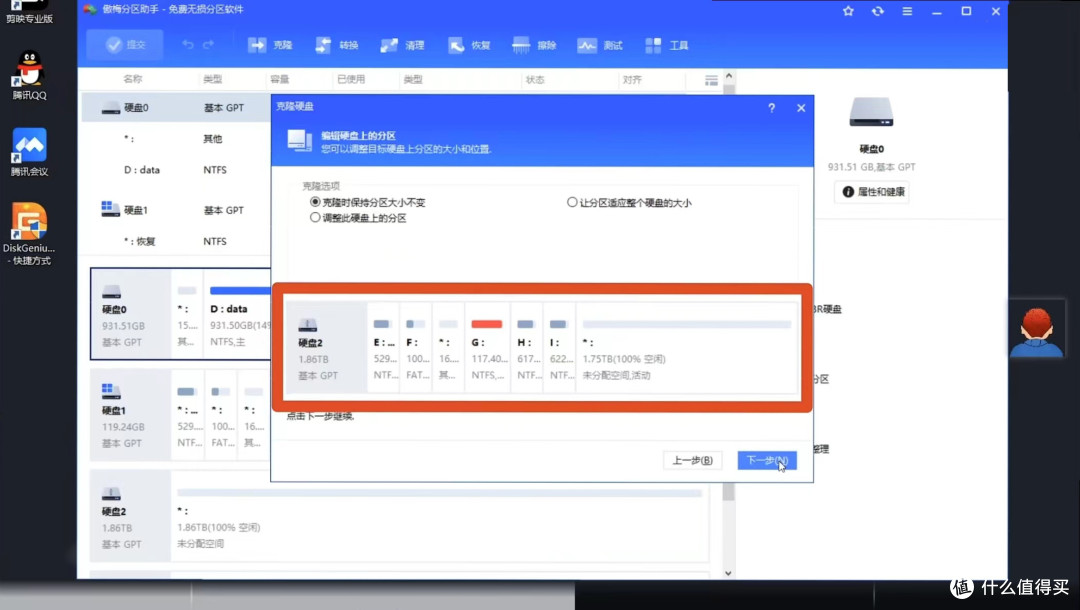This screenshot has width=1080, height=610.
Task: Select the 1.86TB unallocated space in main map
Action: tap(439, 516)
